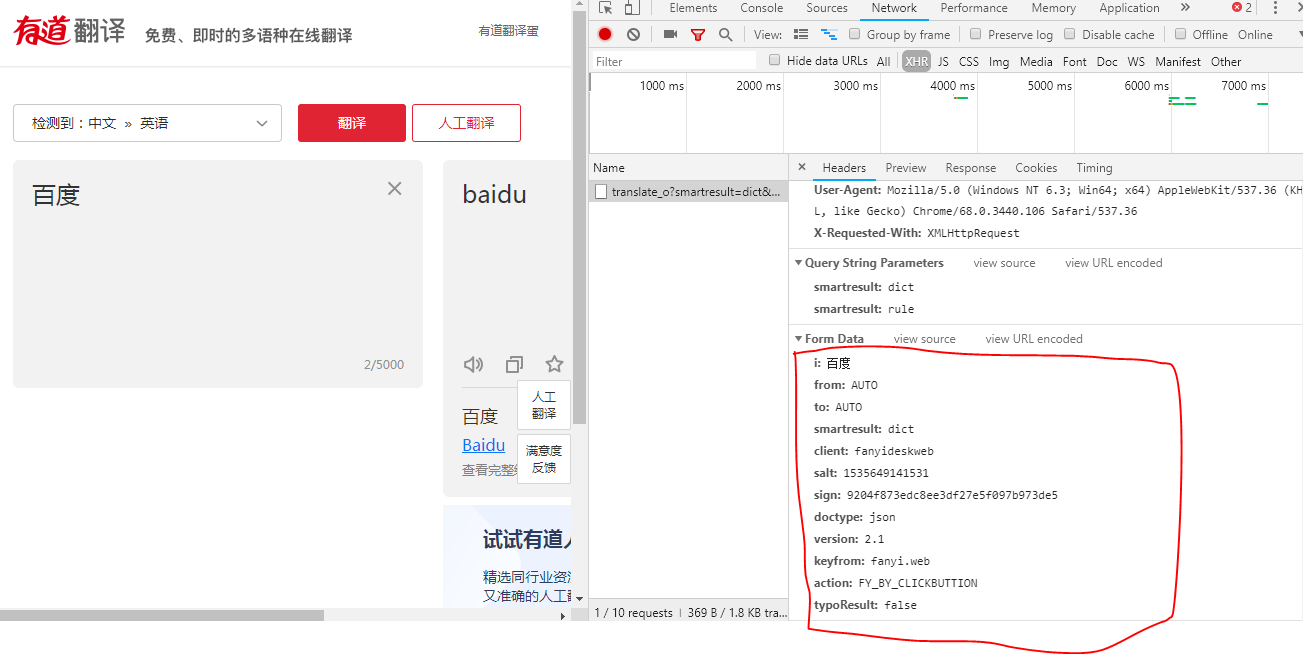Click the 满意度反馈 feedback button
This screenshot has width=1303, height=654.
(544, 459)
